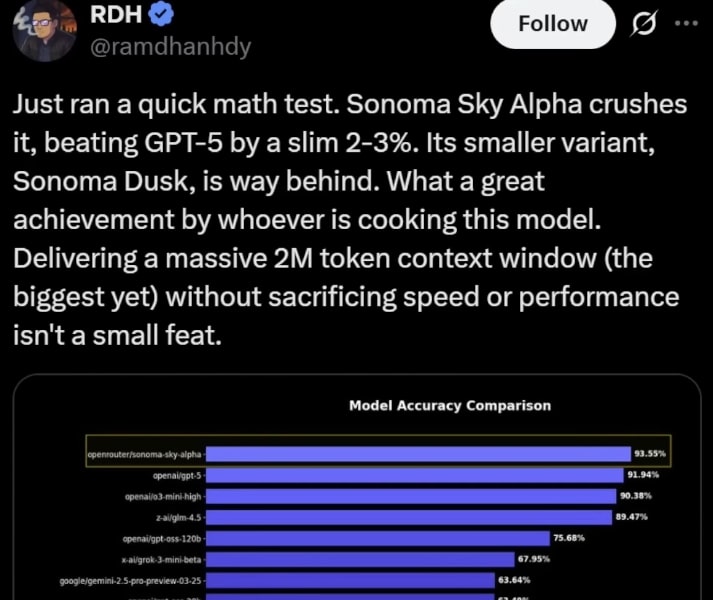The width and height of the screenshot is (713, 600).
Task: Open the Grok slashed-circle icon
Action: click(643, 24)
